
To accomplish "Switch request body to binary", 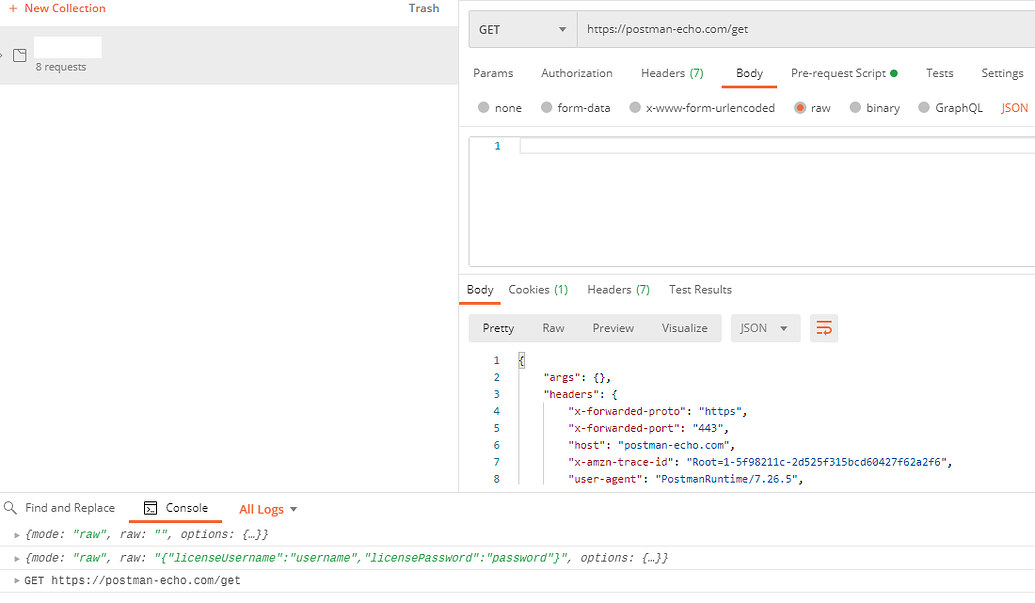I will coord(874,107).
